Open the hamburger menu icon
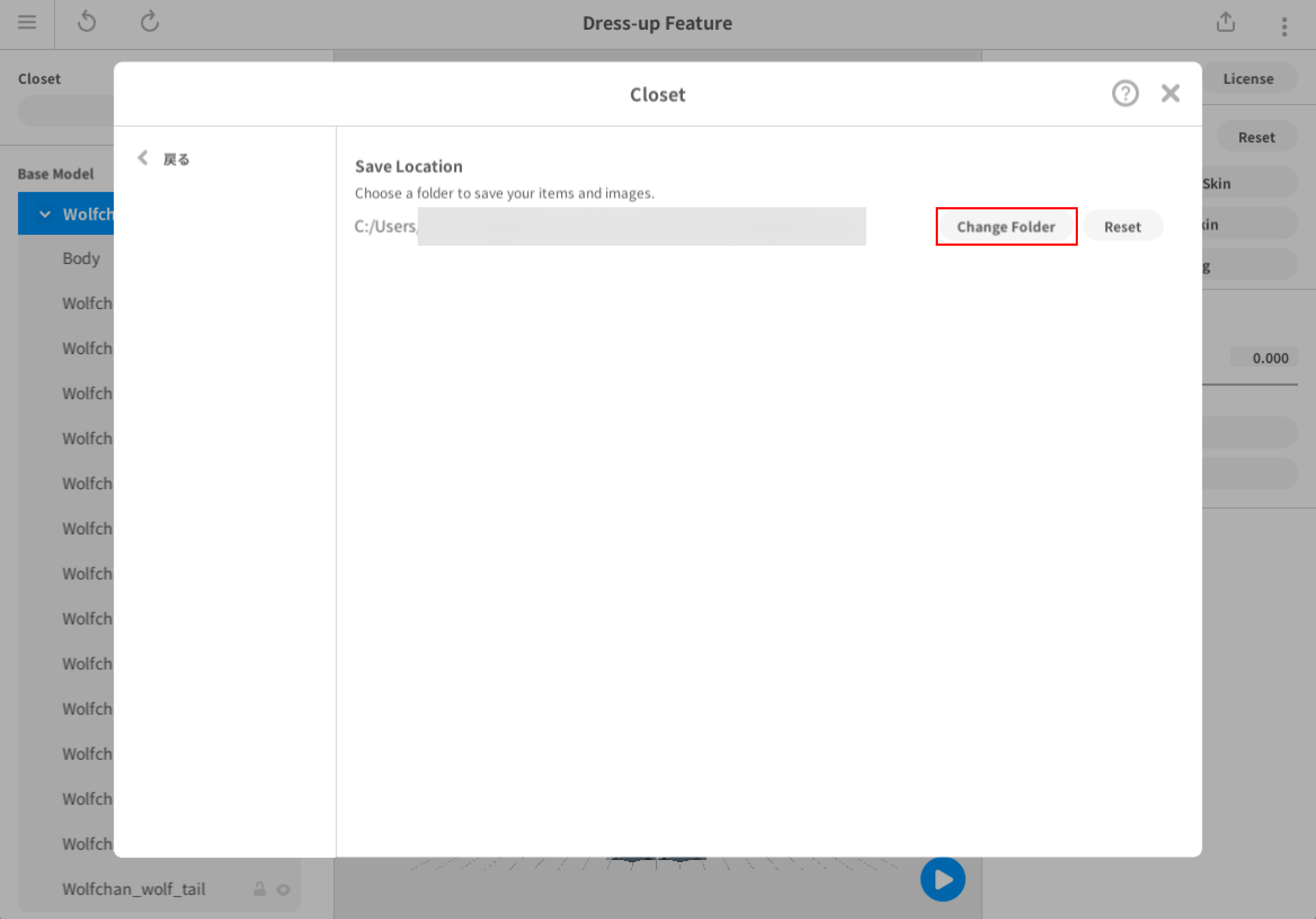The width and height of the screenshot is (1316, 919). [27, 23]
